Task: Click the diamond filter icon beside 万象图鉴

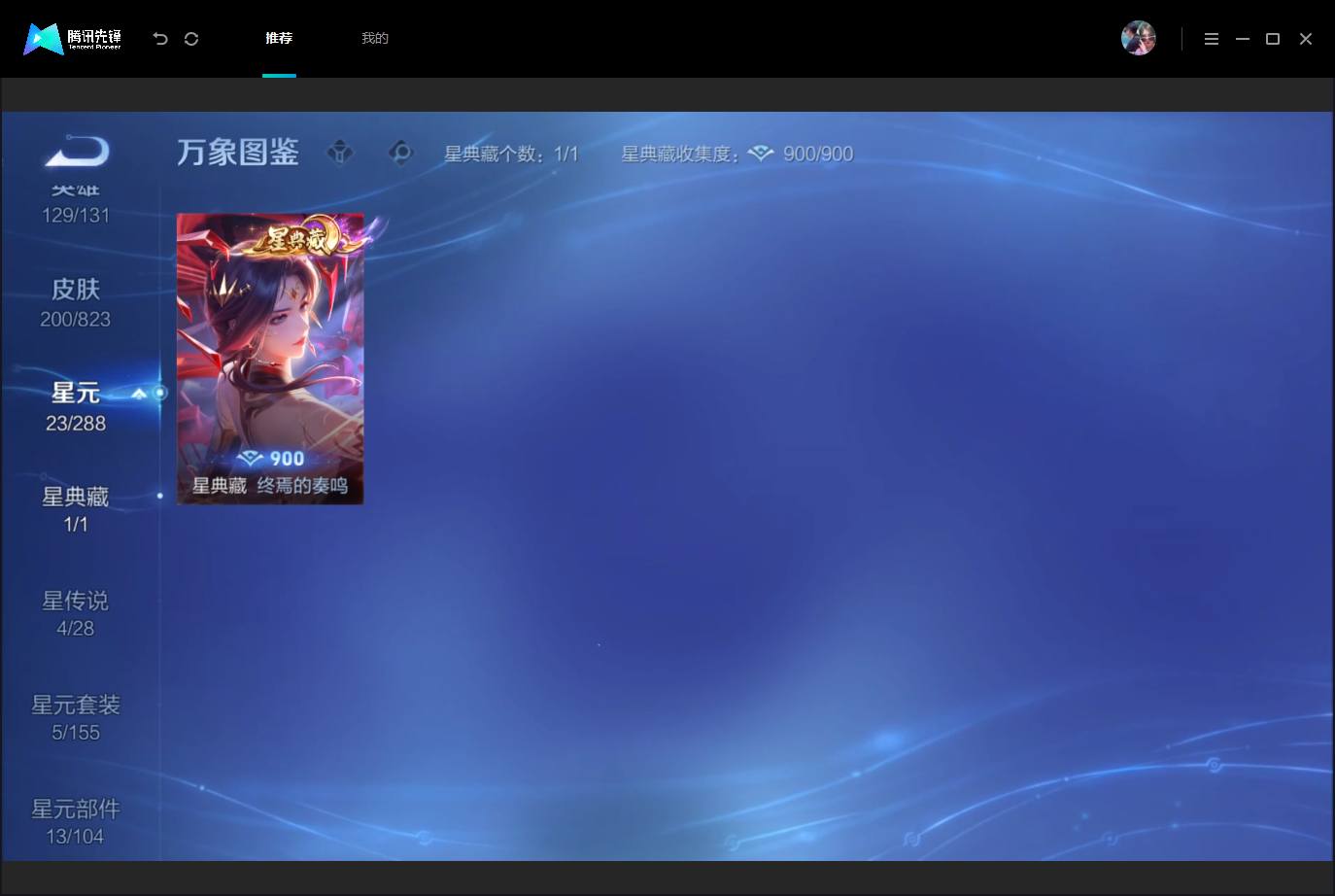Action: (x=340, y=153)
